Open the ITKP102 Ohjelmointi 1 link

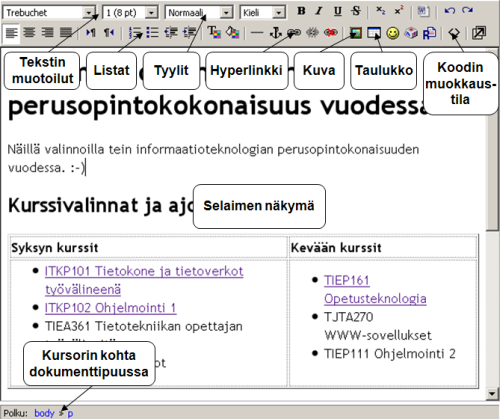110,308
